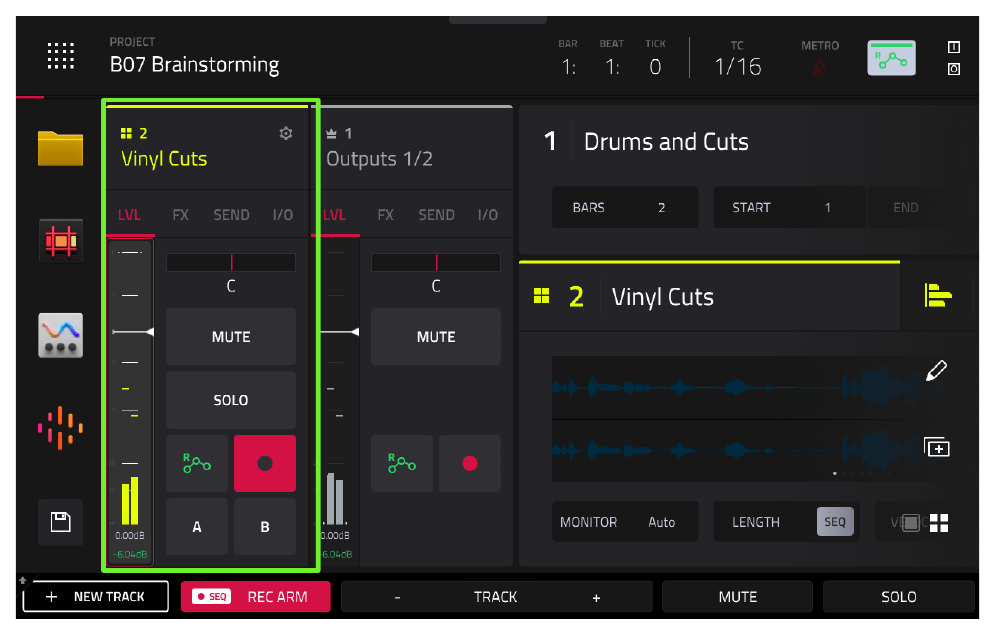This screenshot has width=996, height=636.
Task: Click the REC ARM button
Action: coord(255,597)
